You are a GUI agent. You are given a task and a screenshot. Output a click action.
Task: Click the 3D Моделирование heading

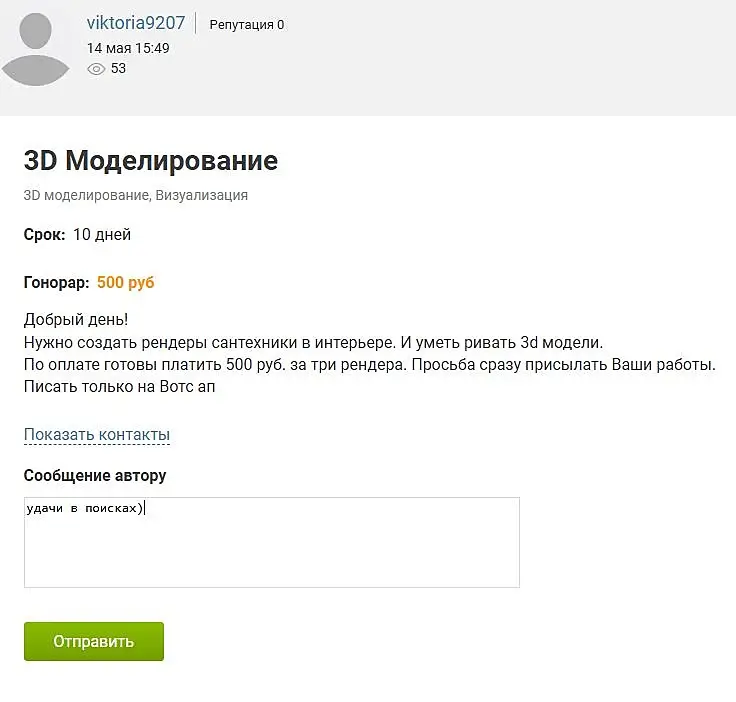coord(151,161)
